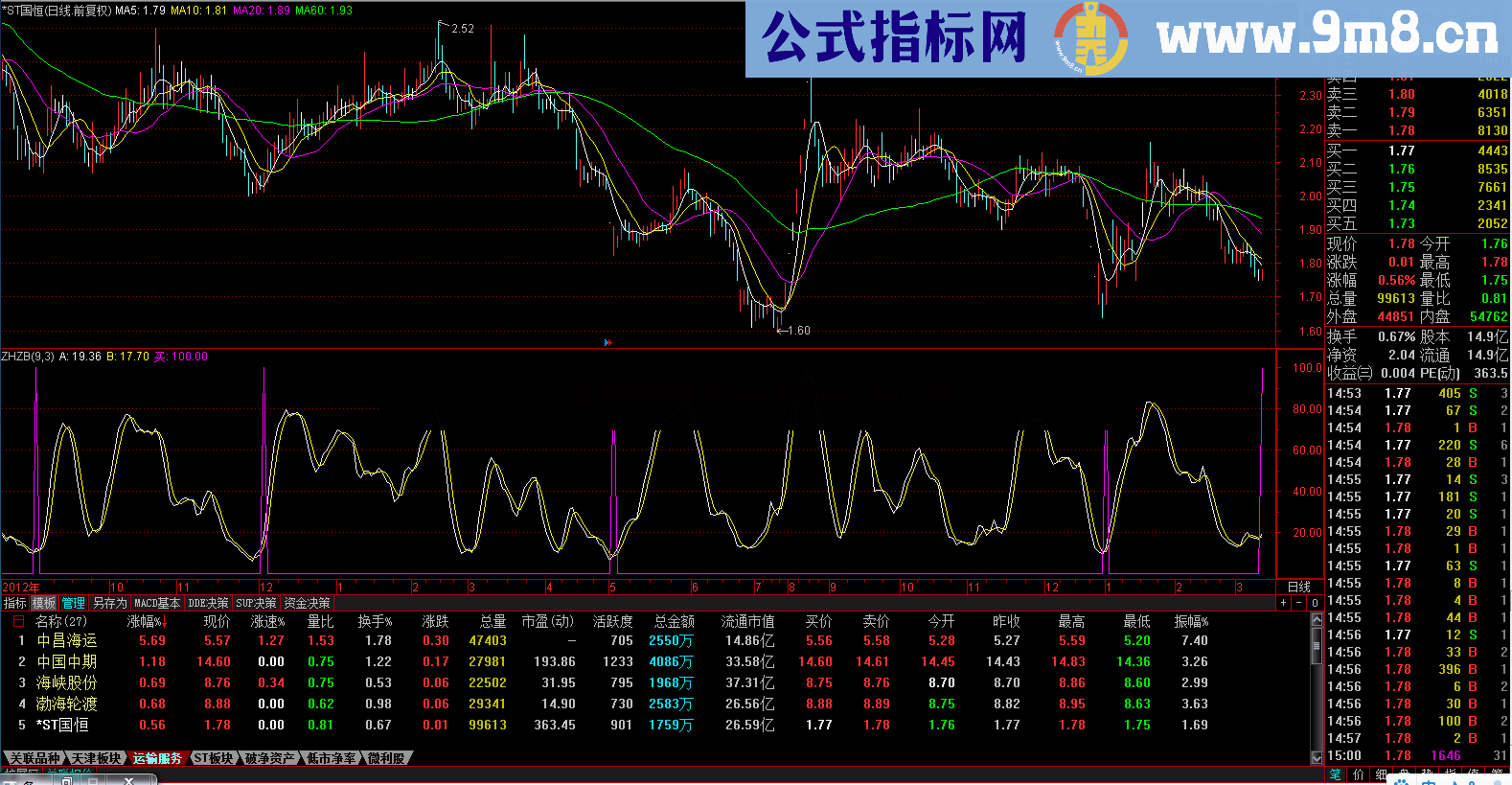The image size is (1512, 785).
Task: Click the 买一 bid row at 1.77
Action: [x=1418, y=150]
